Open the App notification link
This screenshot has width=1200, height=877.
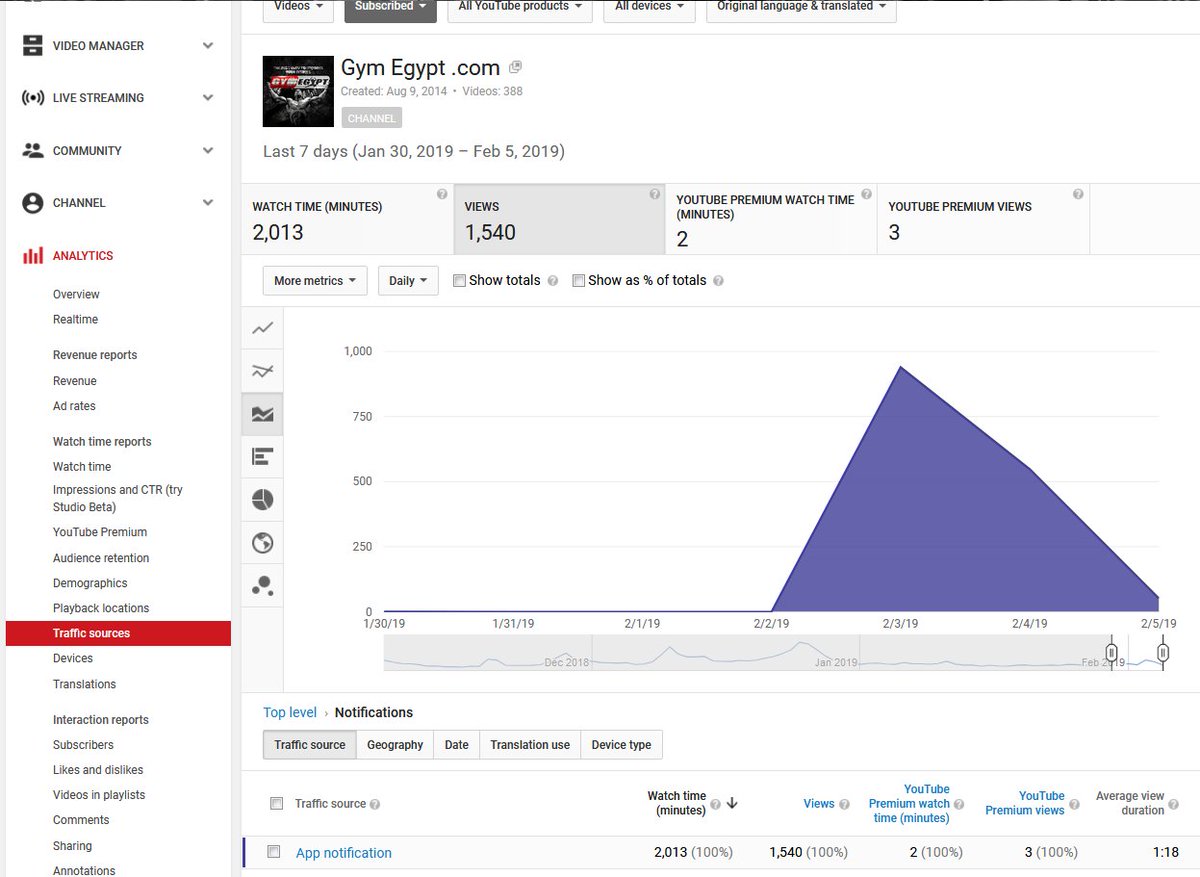pyautogui.click(x=344, y=853)
